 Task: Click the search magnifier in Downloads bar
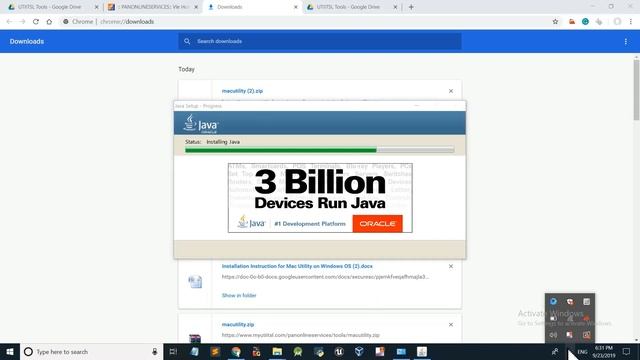click(x=187, y=41)
